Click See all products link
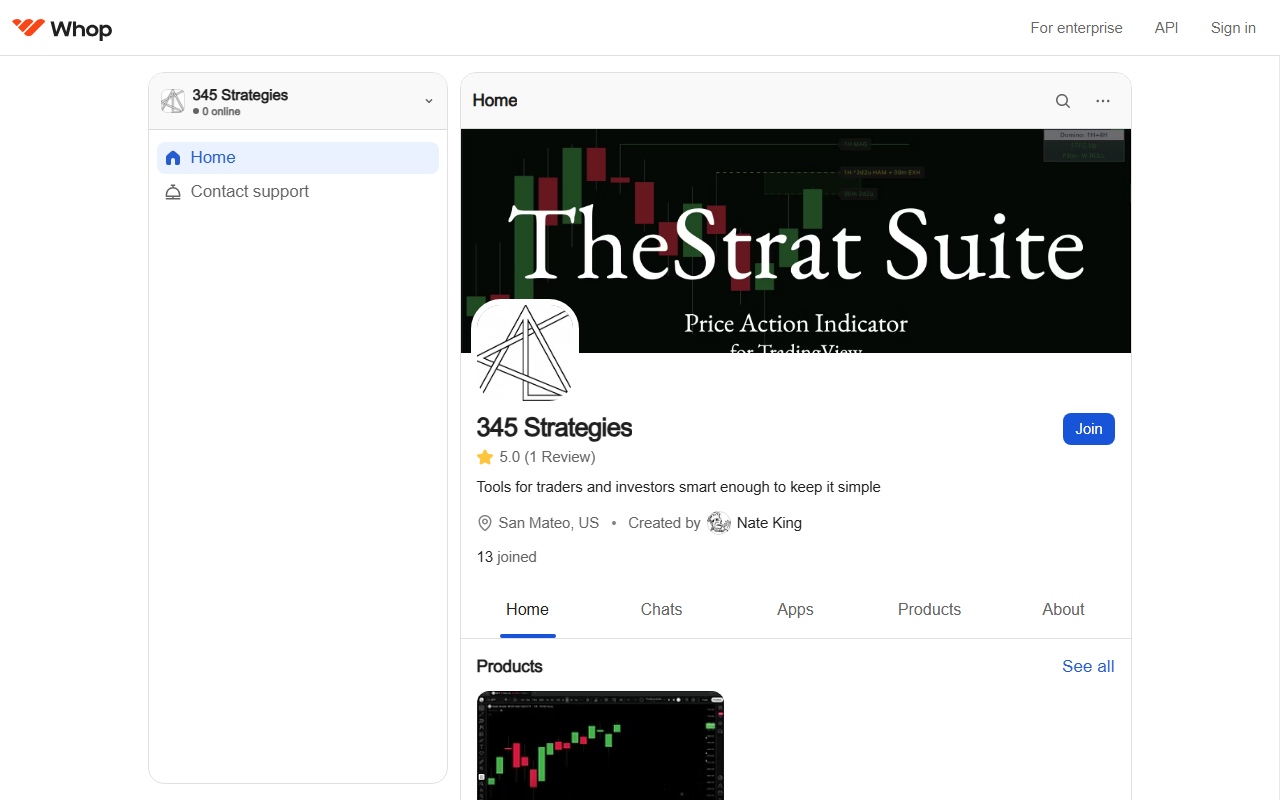The height and width of the screenshot is (800, 1280). pyautogui.click(x=1088, y=667)
